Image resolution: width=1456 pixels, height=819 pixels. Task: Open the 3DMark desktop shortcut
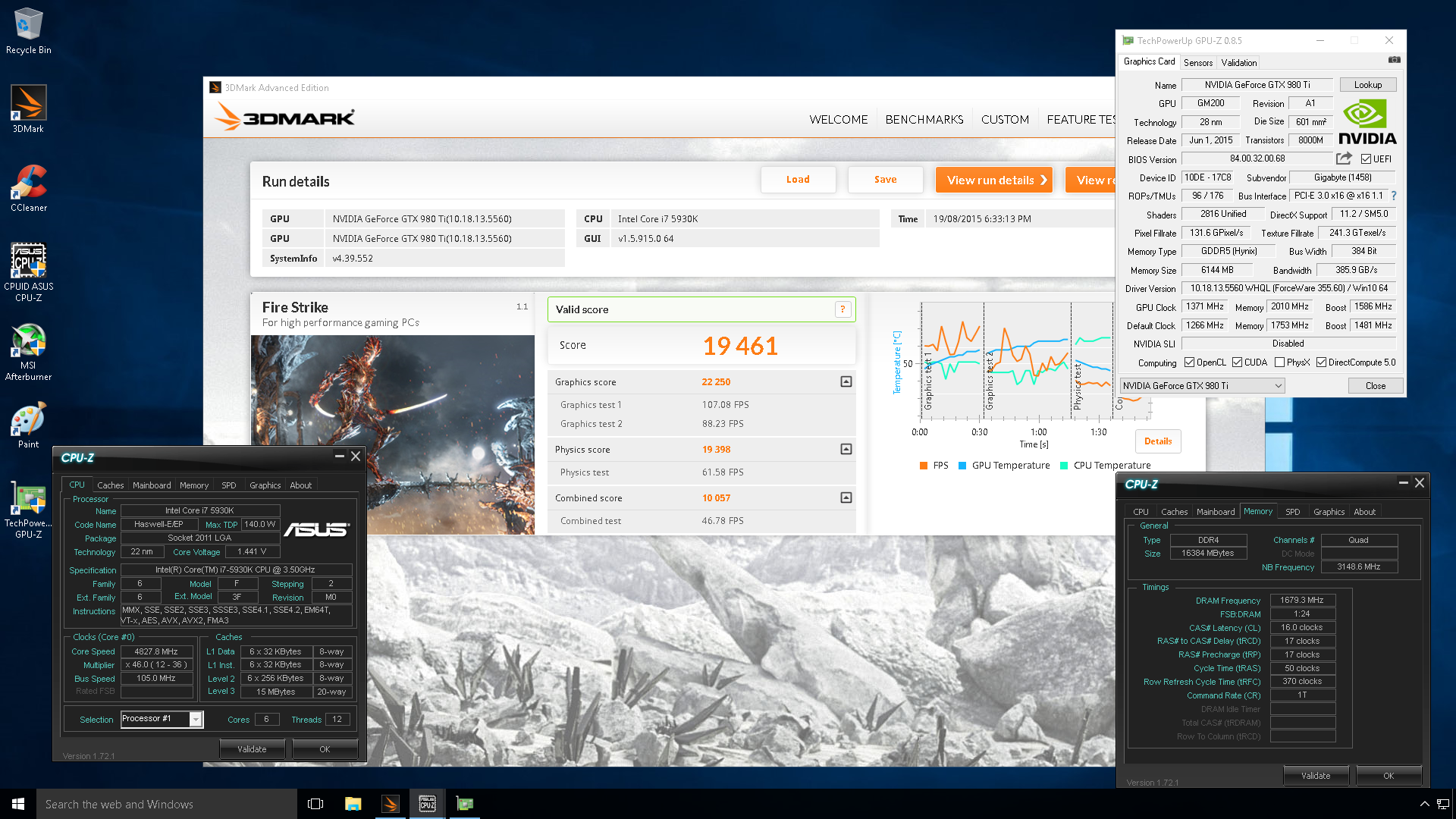(x=29, y=109)
